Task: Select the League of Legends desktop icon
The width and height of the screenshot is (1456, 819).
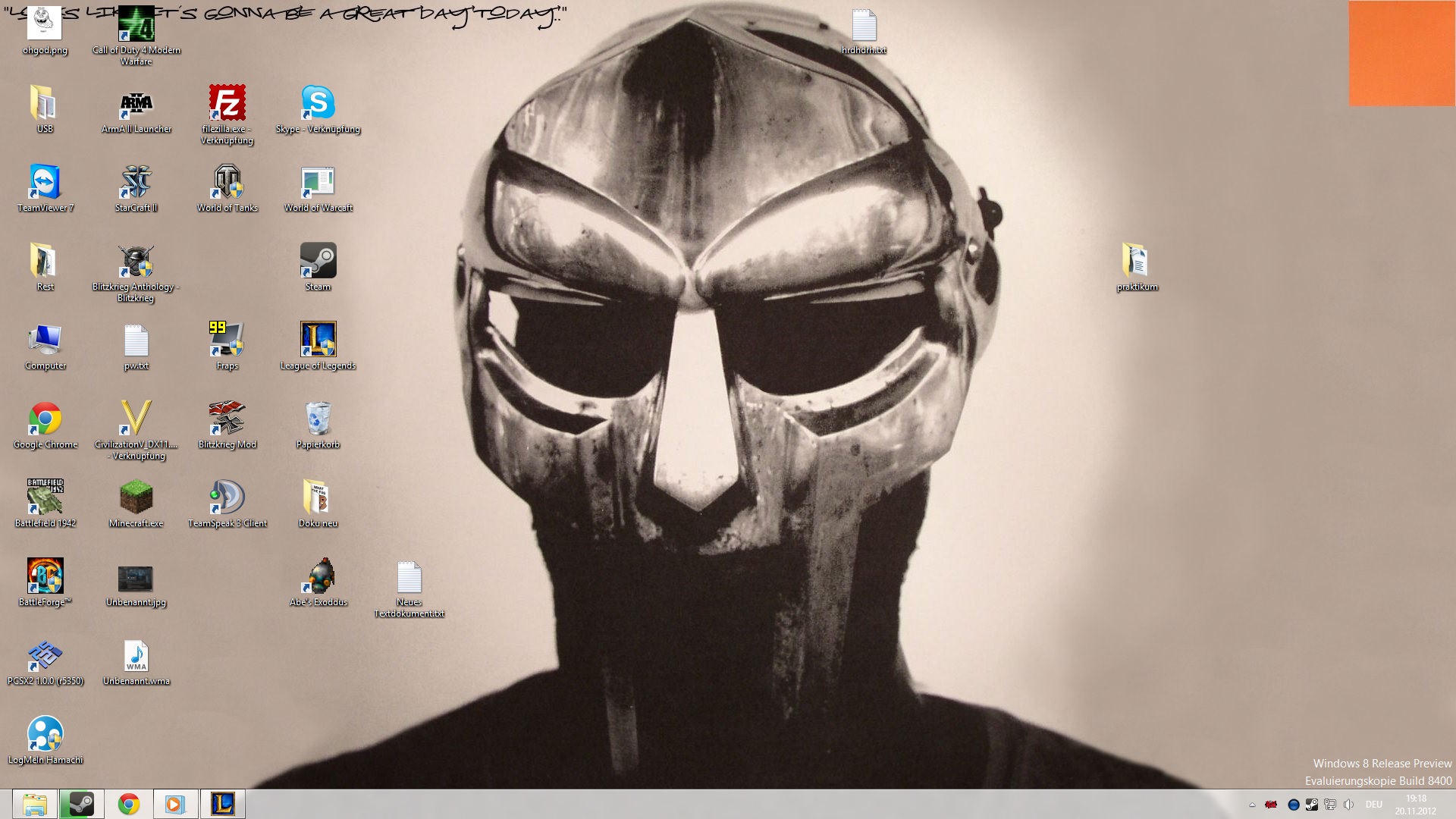Action: 318,340
